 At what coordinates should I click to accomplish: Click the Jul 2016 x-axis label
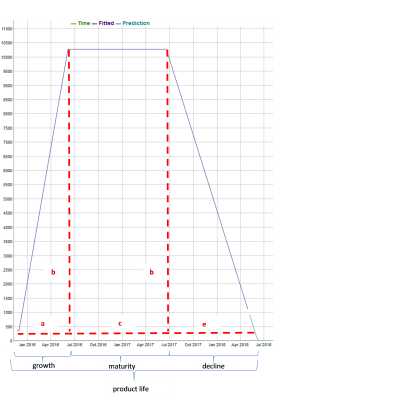tap(74, 345)
